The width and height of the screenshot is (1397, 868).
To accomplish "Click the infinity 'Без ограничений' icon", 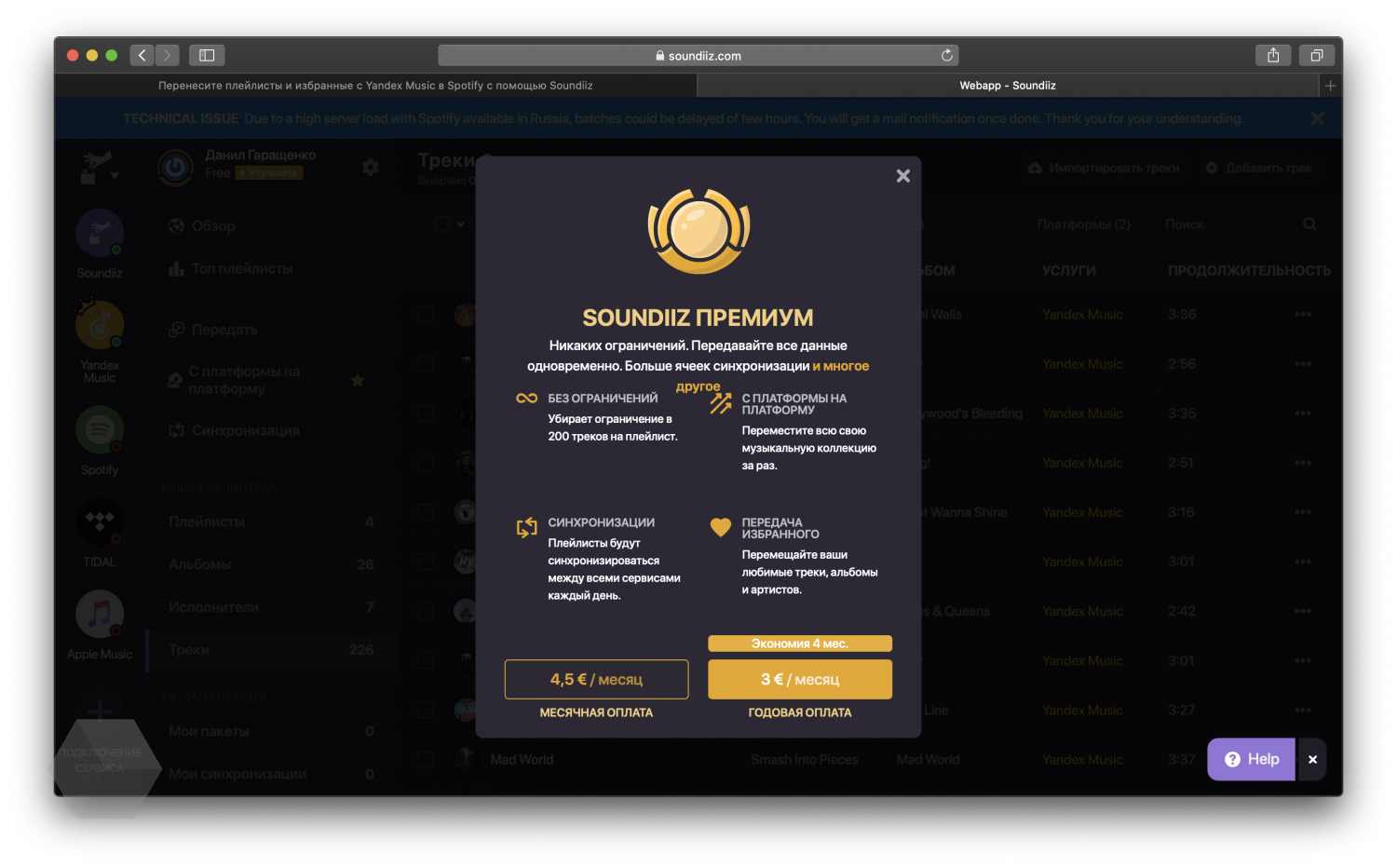I will click(527, 398).
